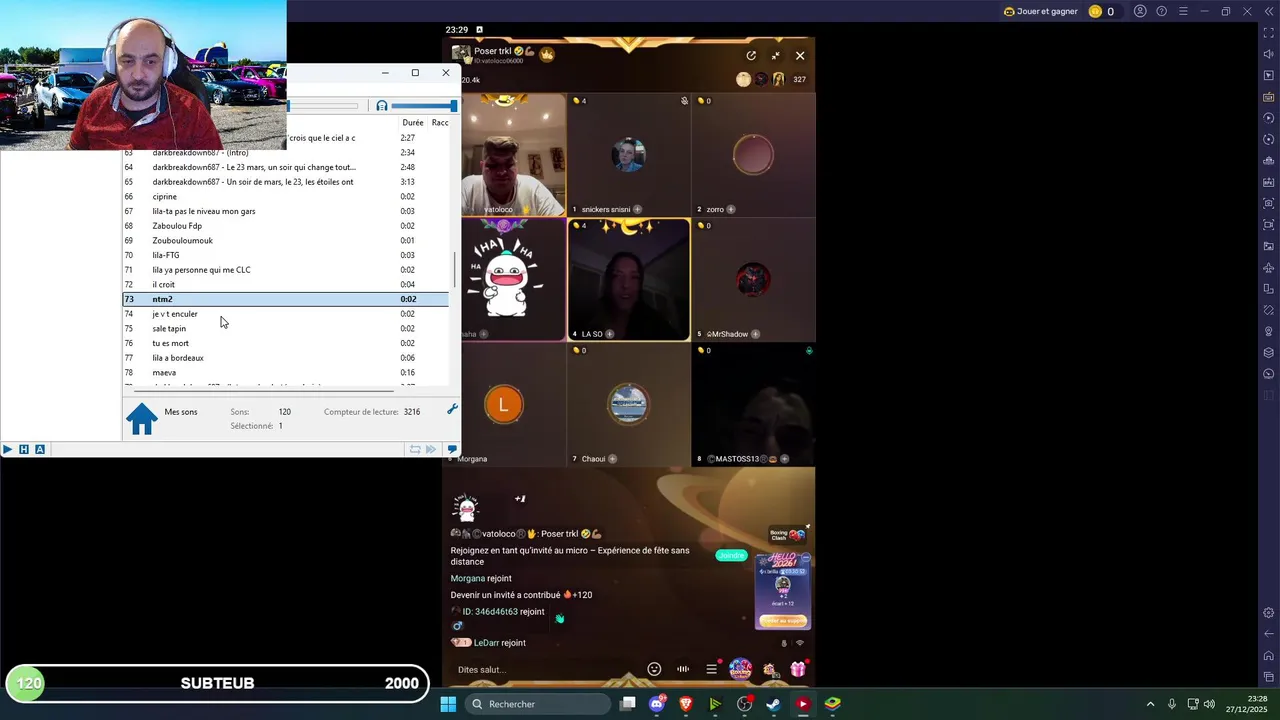Open the emoji picker in the chat bar
Screen dimensions: 1280x720
click(x=654, y=669)
